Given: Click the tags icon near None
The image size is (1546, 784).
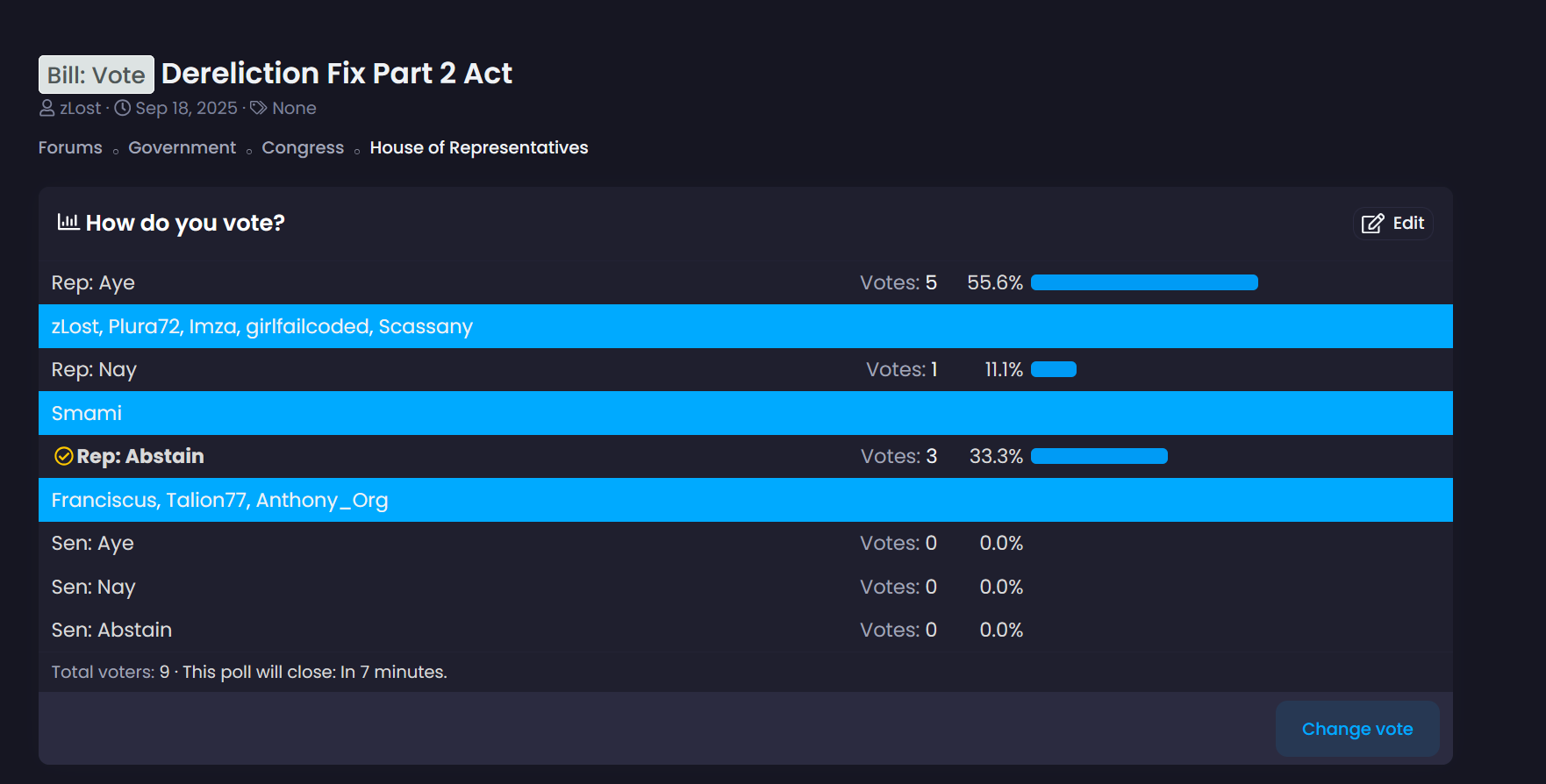Looking at the screenshot, I should point(259,108).
